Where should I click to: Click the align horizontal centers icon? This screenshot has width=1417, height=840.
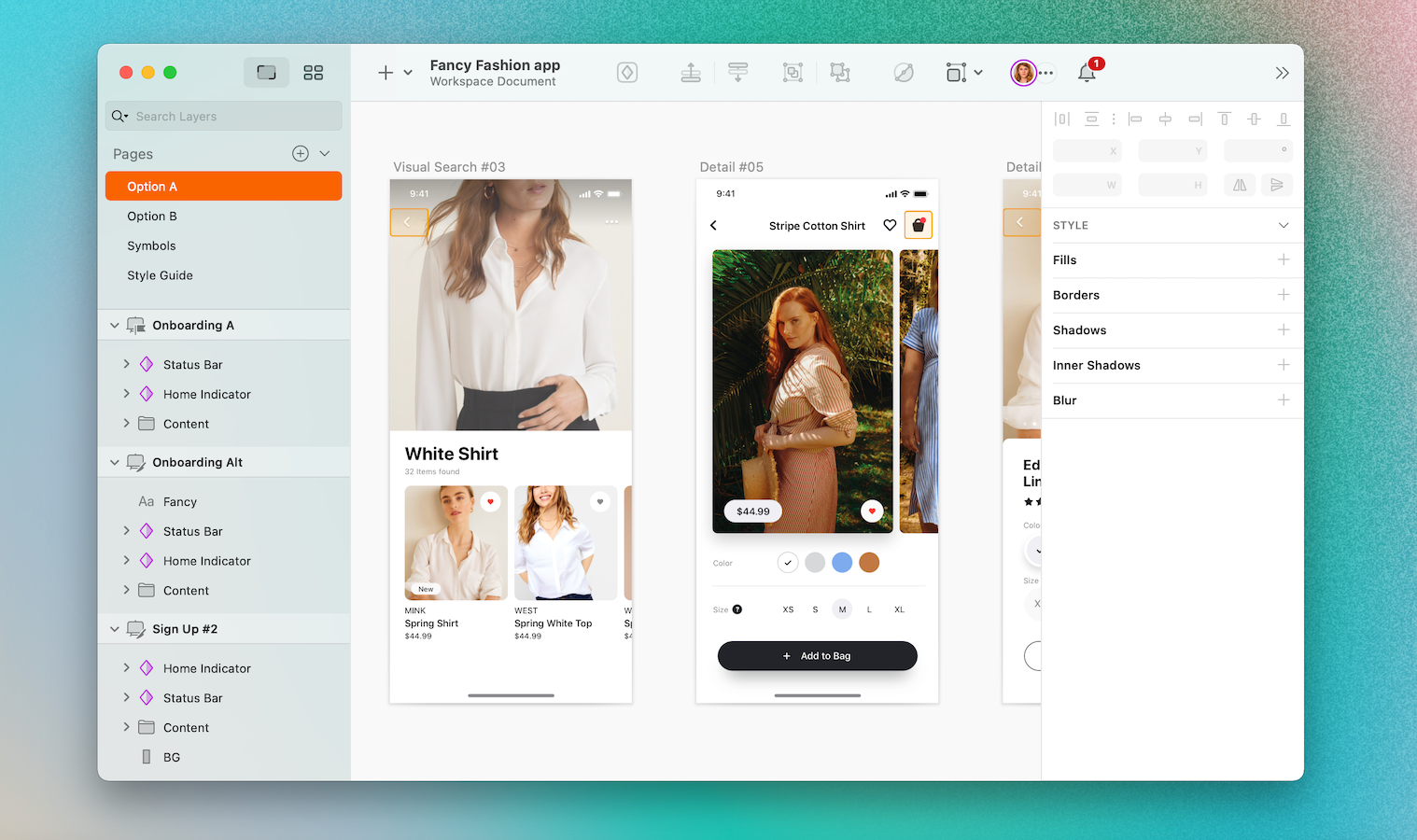click(1165, 119)
